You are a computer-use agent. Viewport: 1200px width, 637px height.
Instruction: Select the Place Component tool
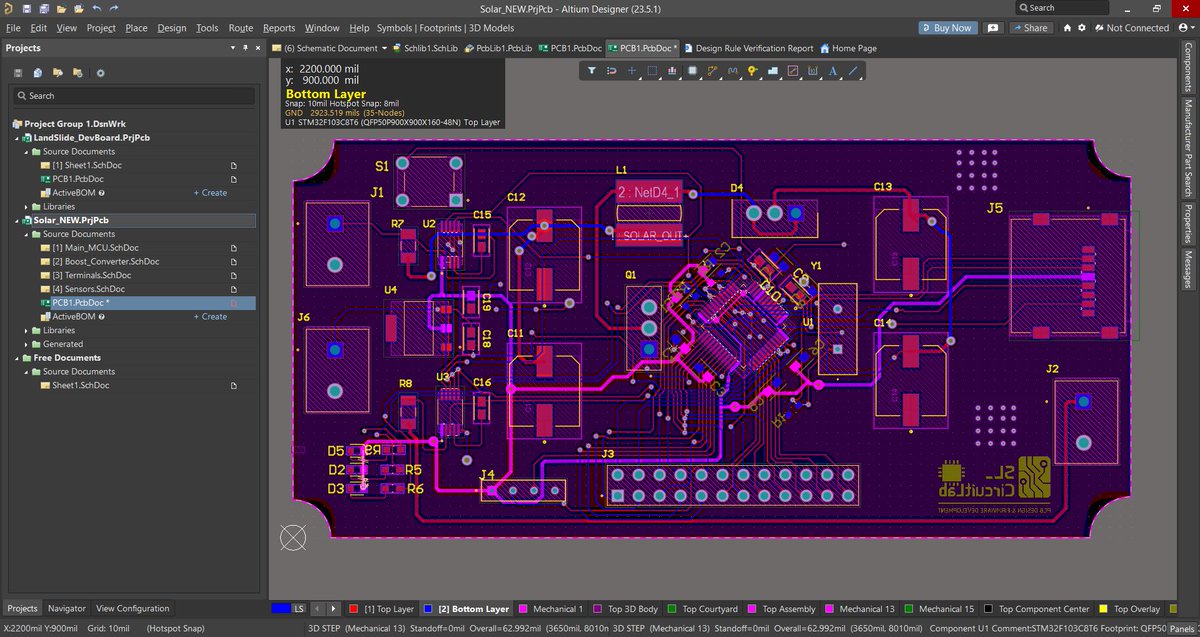click(692, 71)
